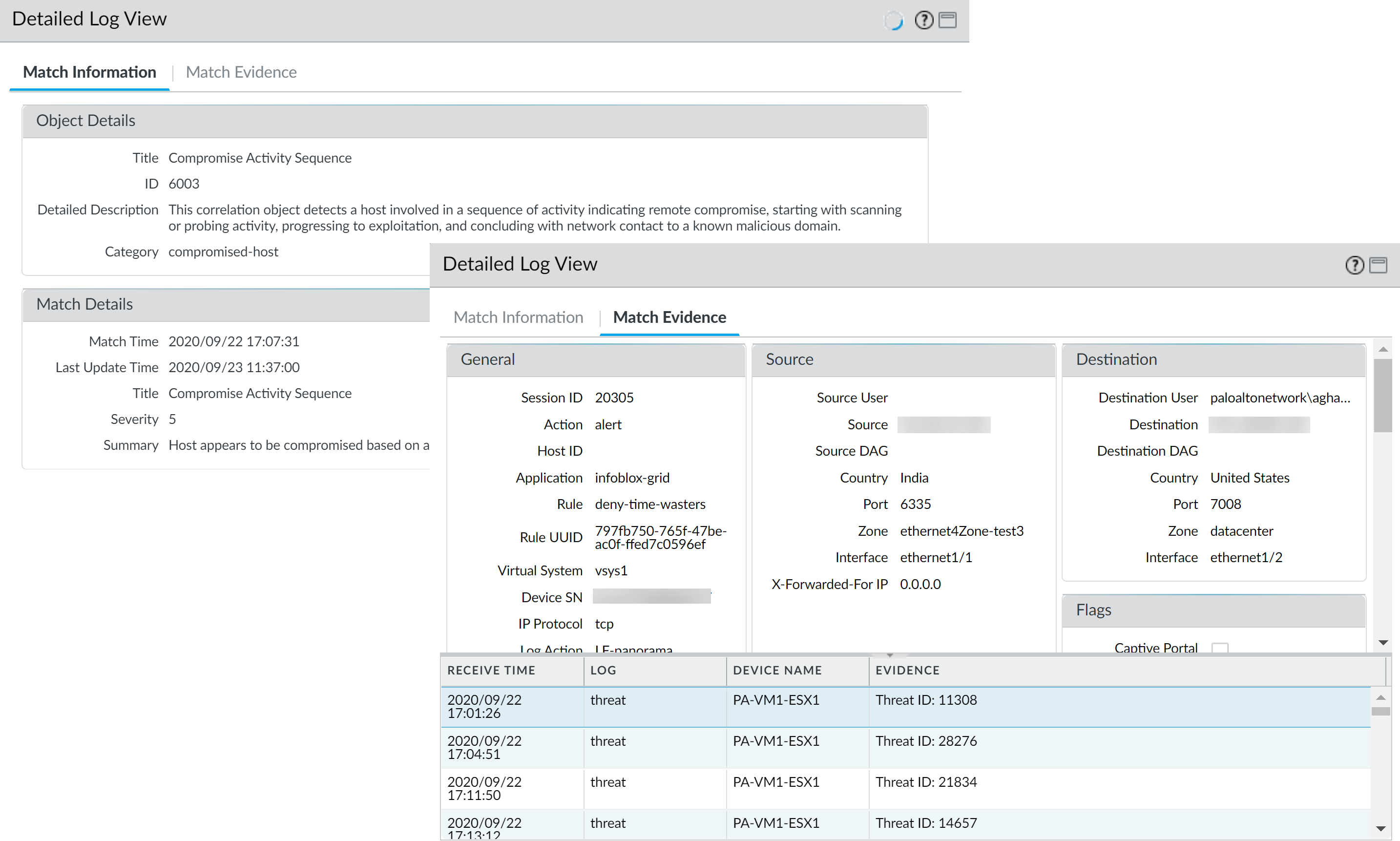Click help icon in front Detailed Log View
This screenshot has height=841, width=1400.
1354,265
